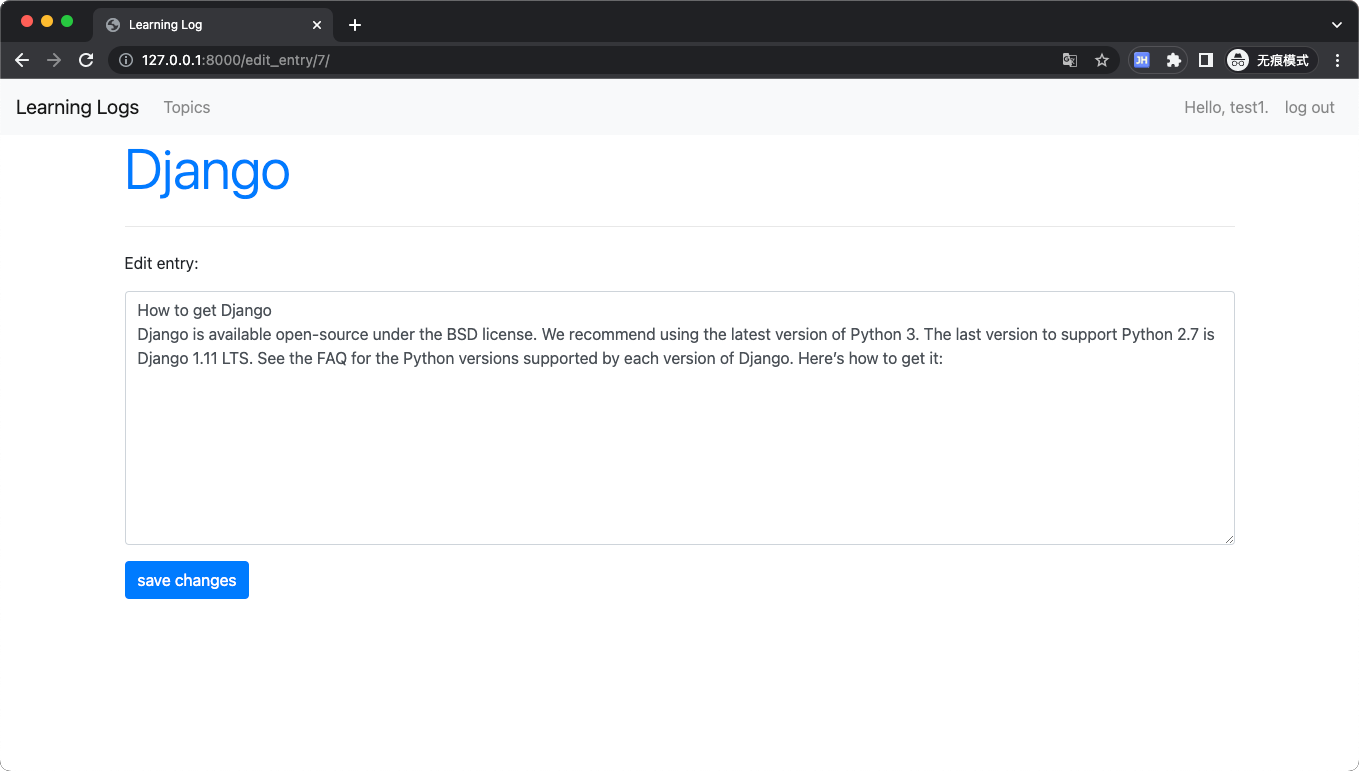This screenshot has height=771, width=1359.
Task: Grab the textarea resize handle
Action: tap(1229, 539)
